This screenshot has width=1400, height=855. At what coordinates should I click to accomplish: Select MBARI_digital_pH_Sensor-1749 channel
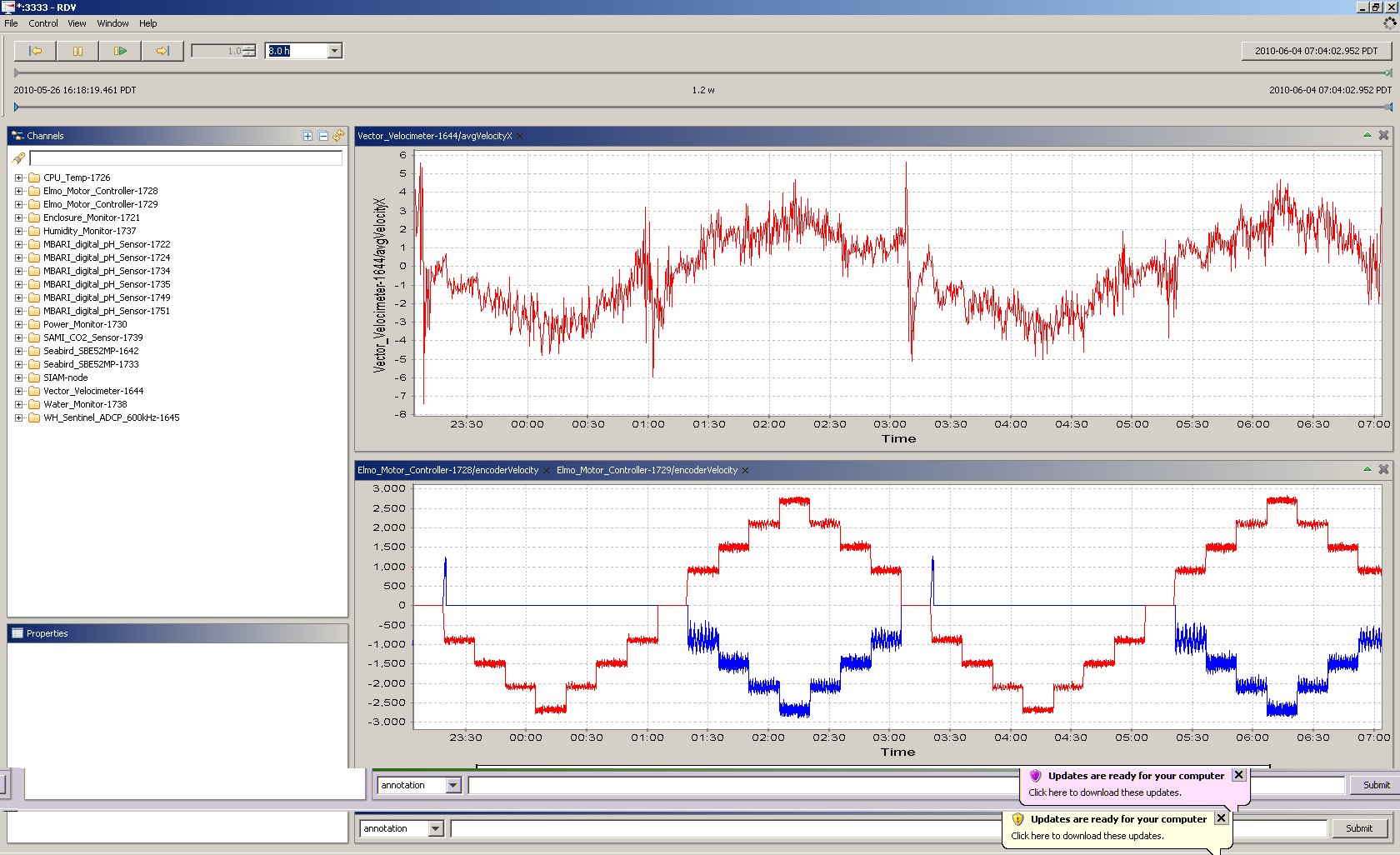pyautogui.click(x=107, y=297)
